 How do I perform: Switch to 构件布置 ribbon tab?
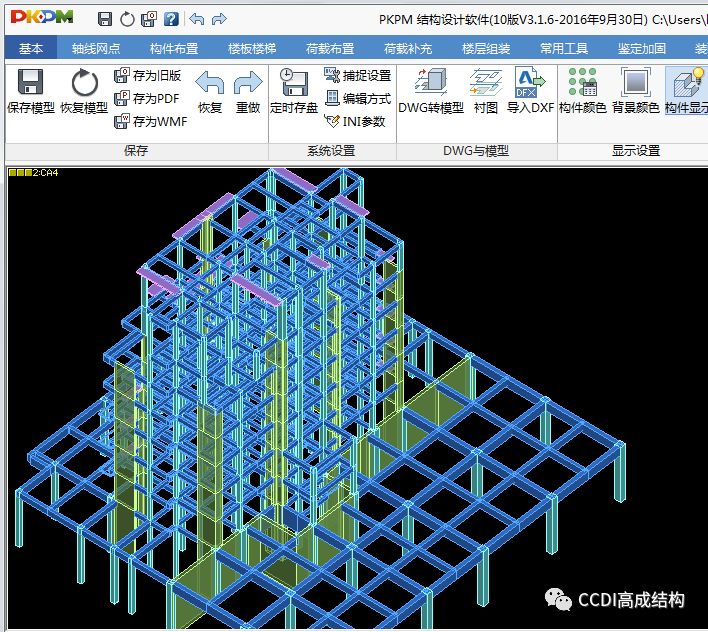point(174,48)
